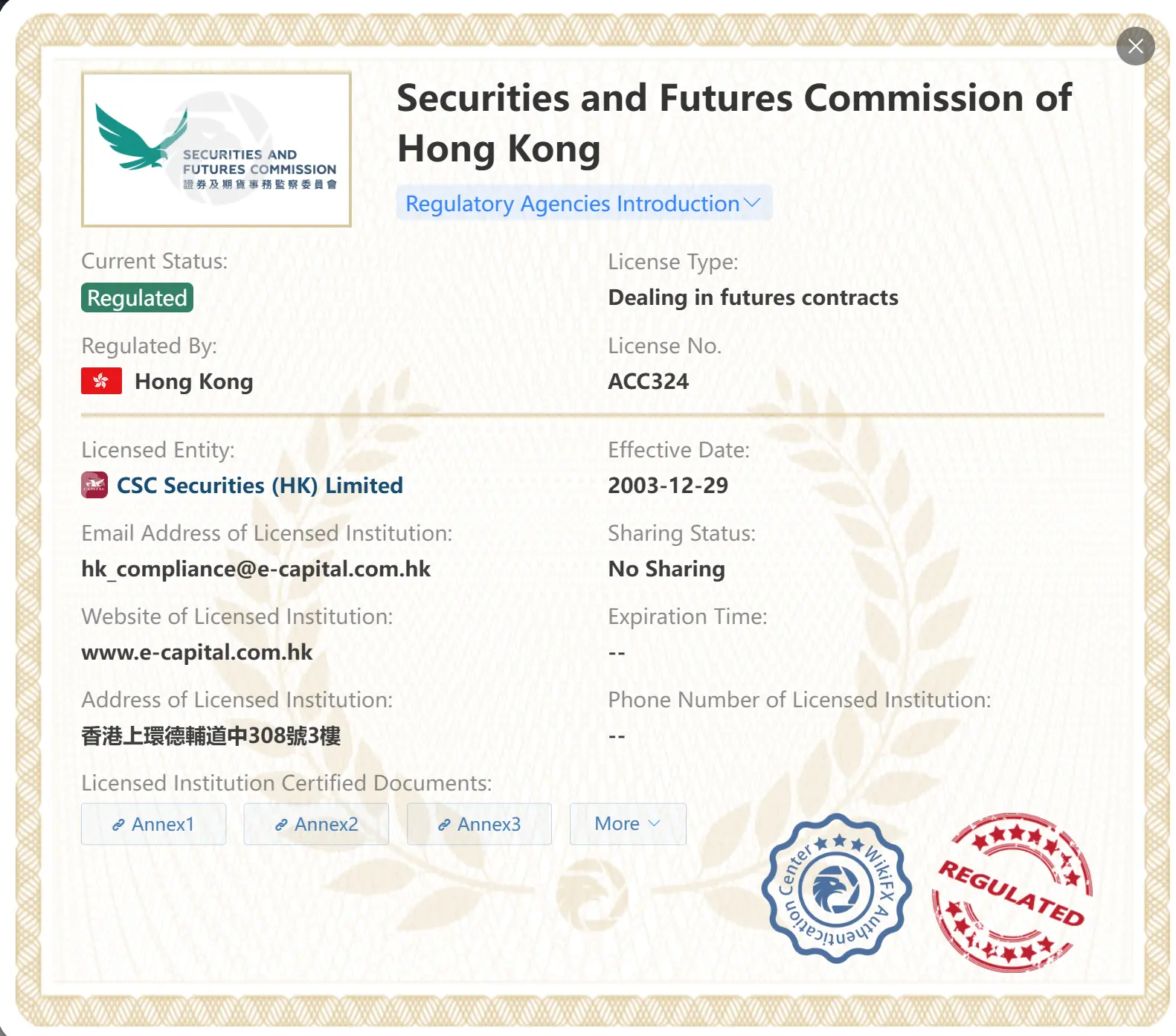This screenshot has height=1036, width=1176.
Task: Click the Hong Kong flag icon
Action: 101,382
